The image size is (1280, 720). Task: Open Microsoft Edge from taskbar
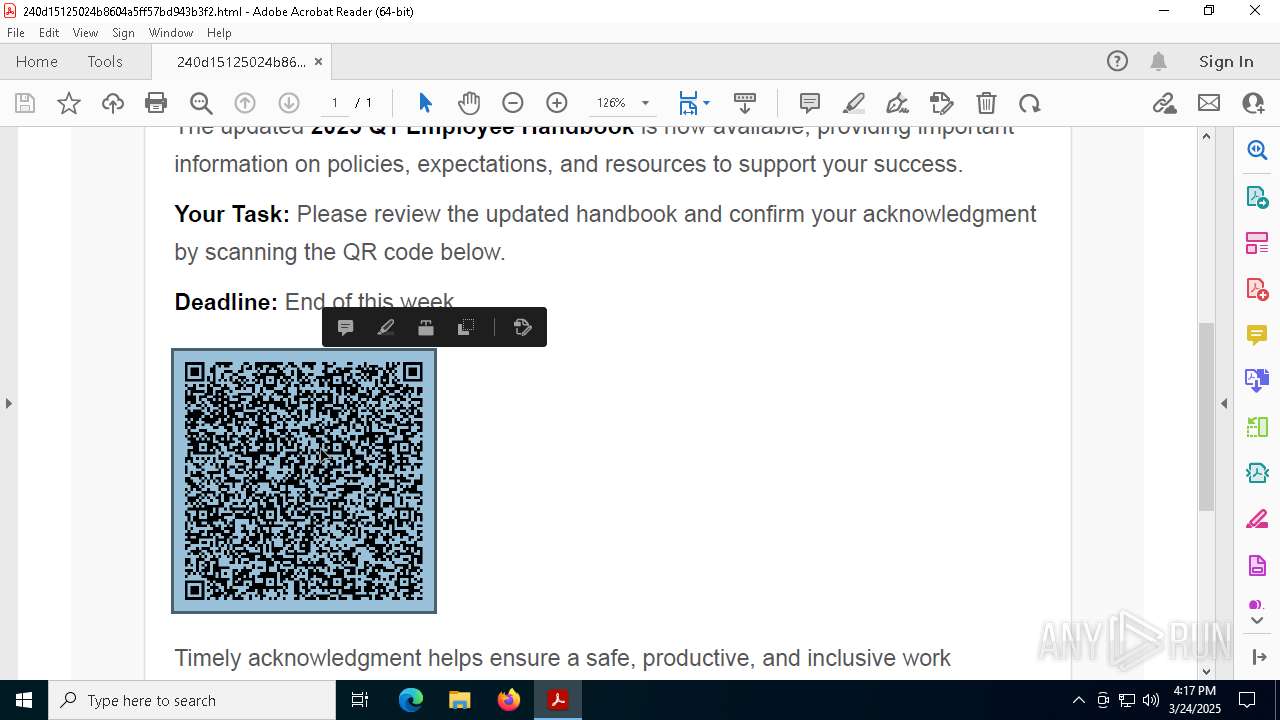[x=411, y=700]
